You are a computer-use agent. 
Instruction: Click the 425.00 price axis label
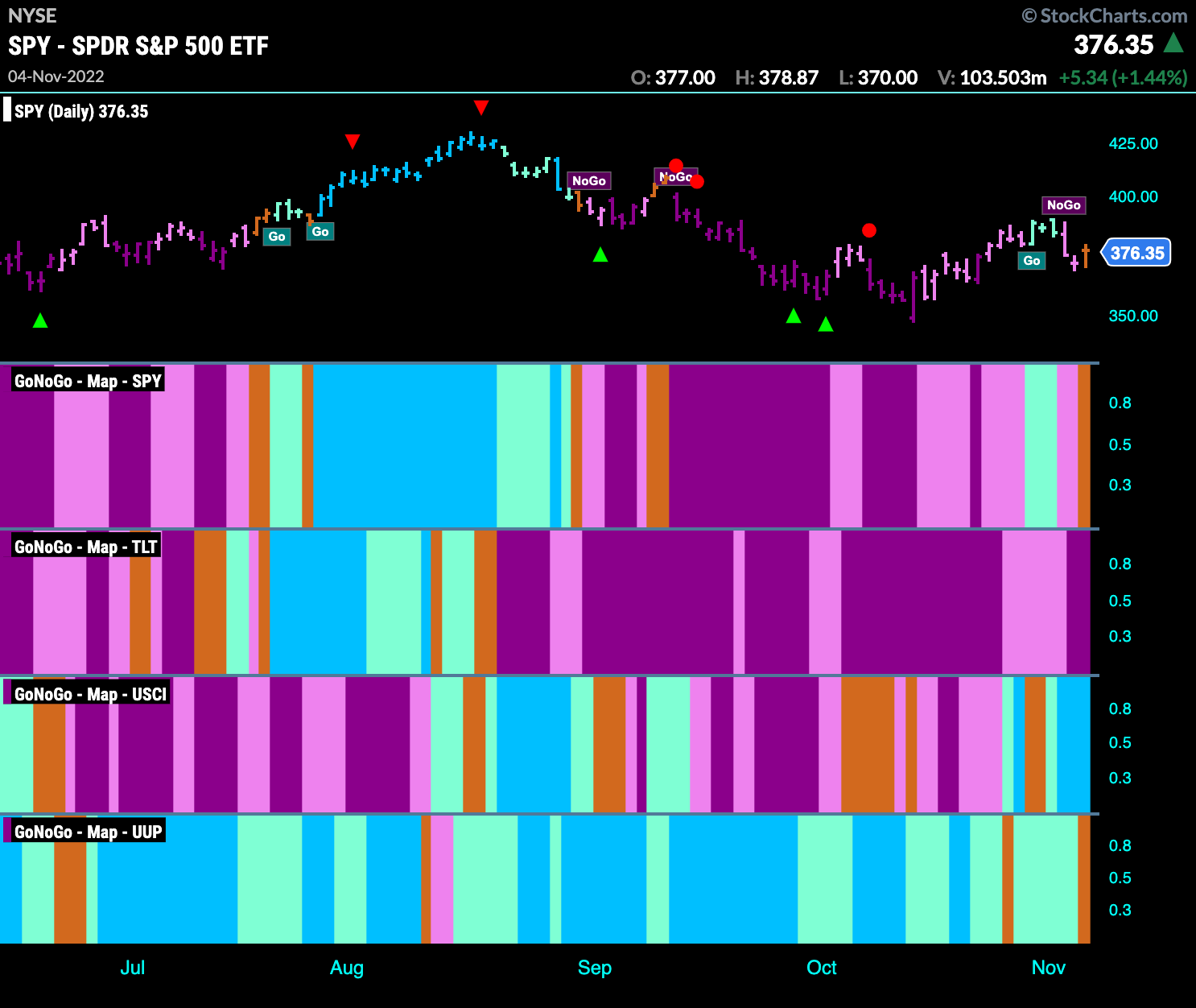[x=1133, y=143]
